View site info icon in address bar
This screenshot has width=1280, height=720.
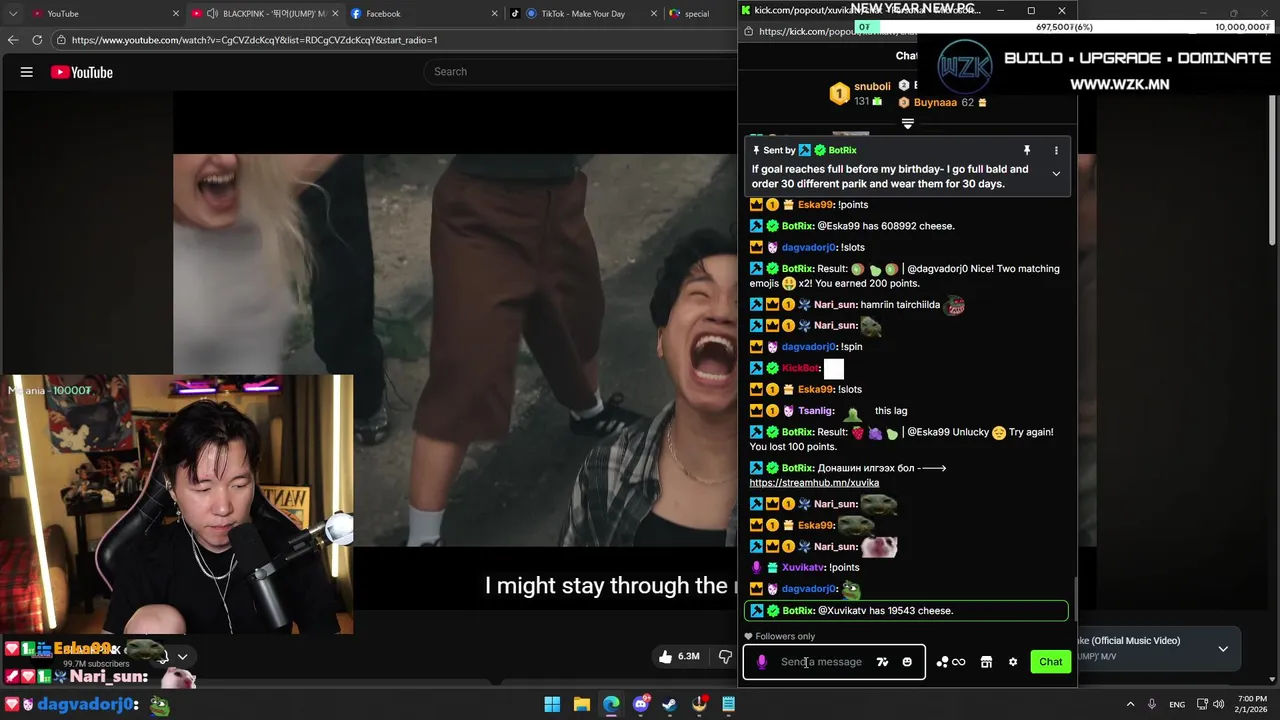click(x=62, y=40)
